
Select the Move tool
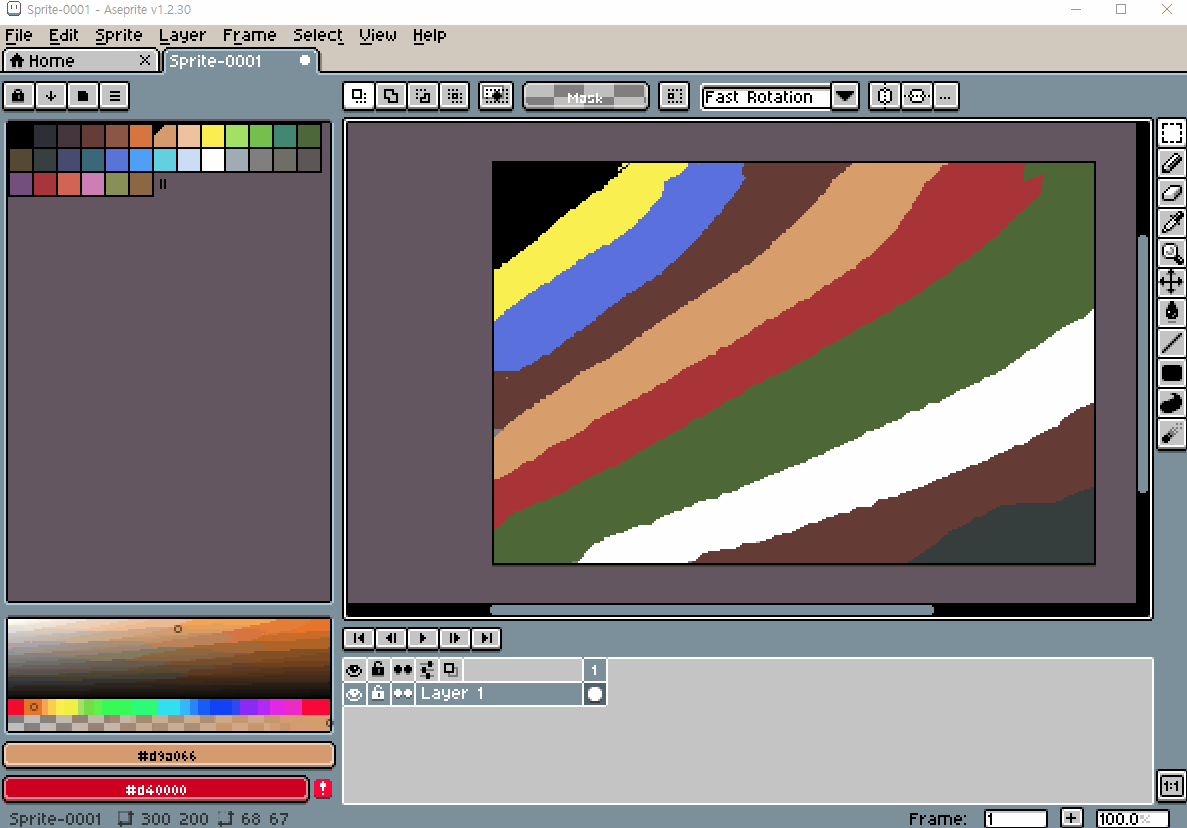point(1171,282)
